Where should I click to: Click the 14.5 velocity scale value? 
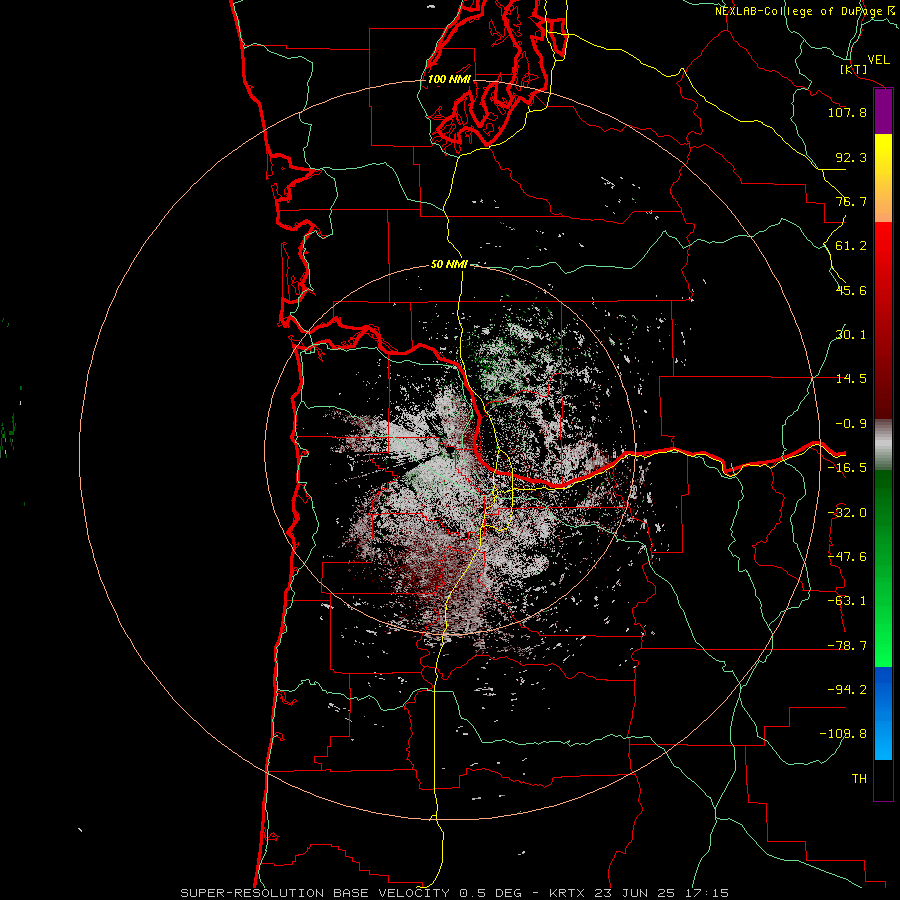click(x=851, y=379)
